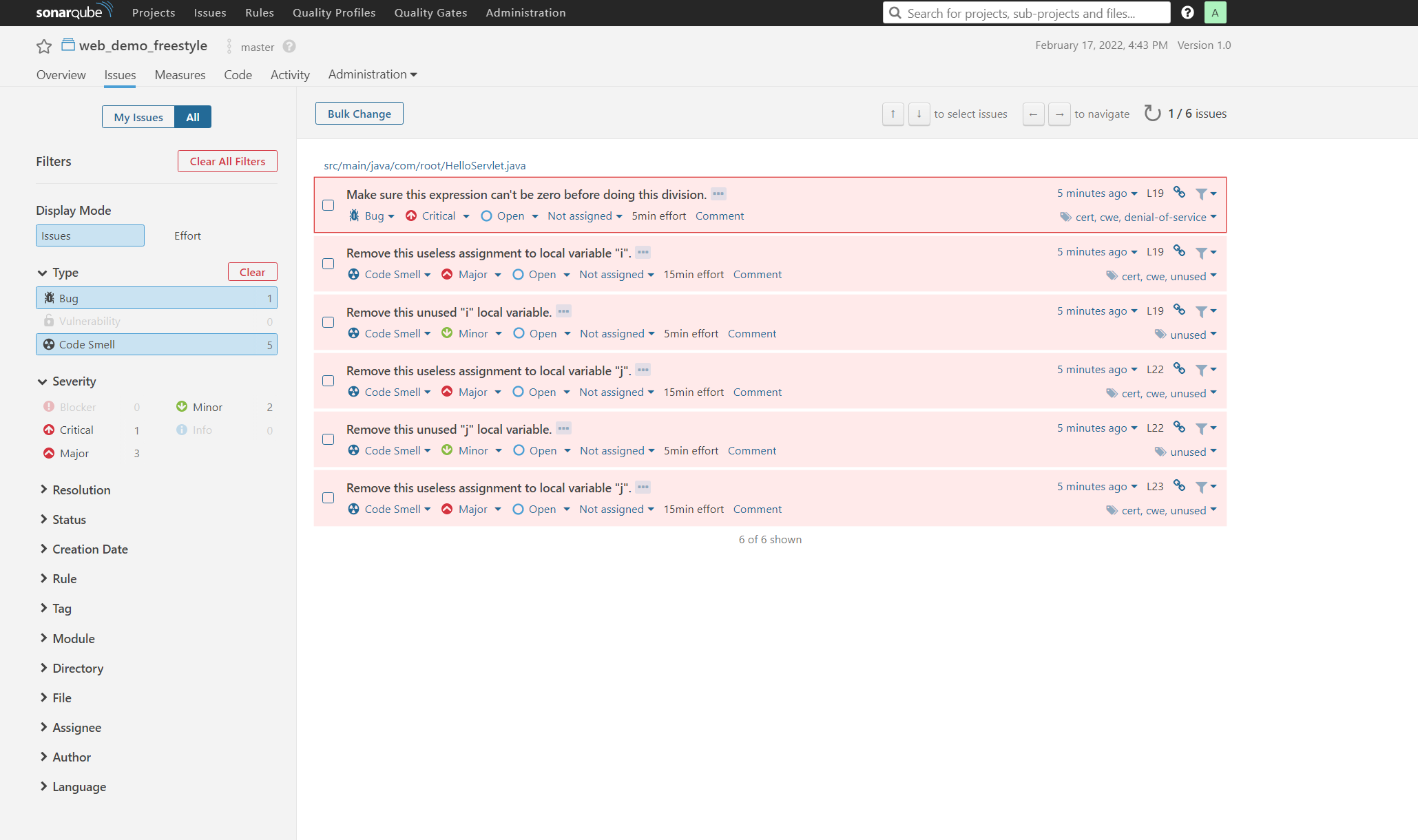Image resolution: width=1418 pixels, height=840 pixels.
Task: Filter by Critical severity
Action: click(92, 430)
